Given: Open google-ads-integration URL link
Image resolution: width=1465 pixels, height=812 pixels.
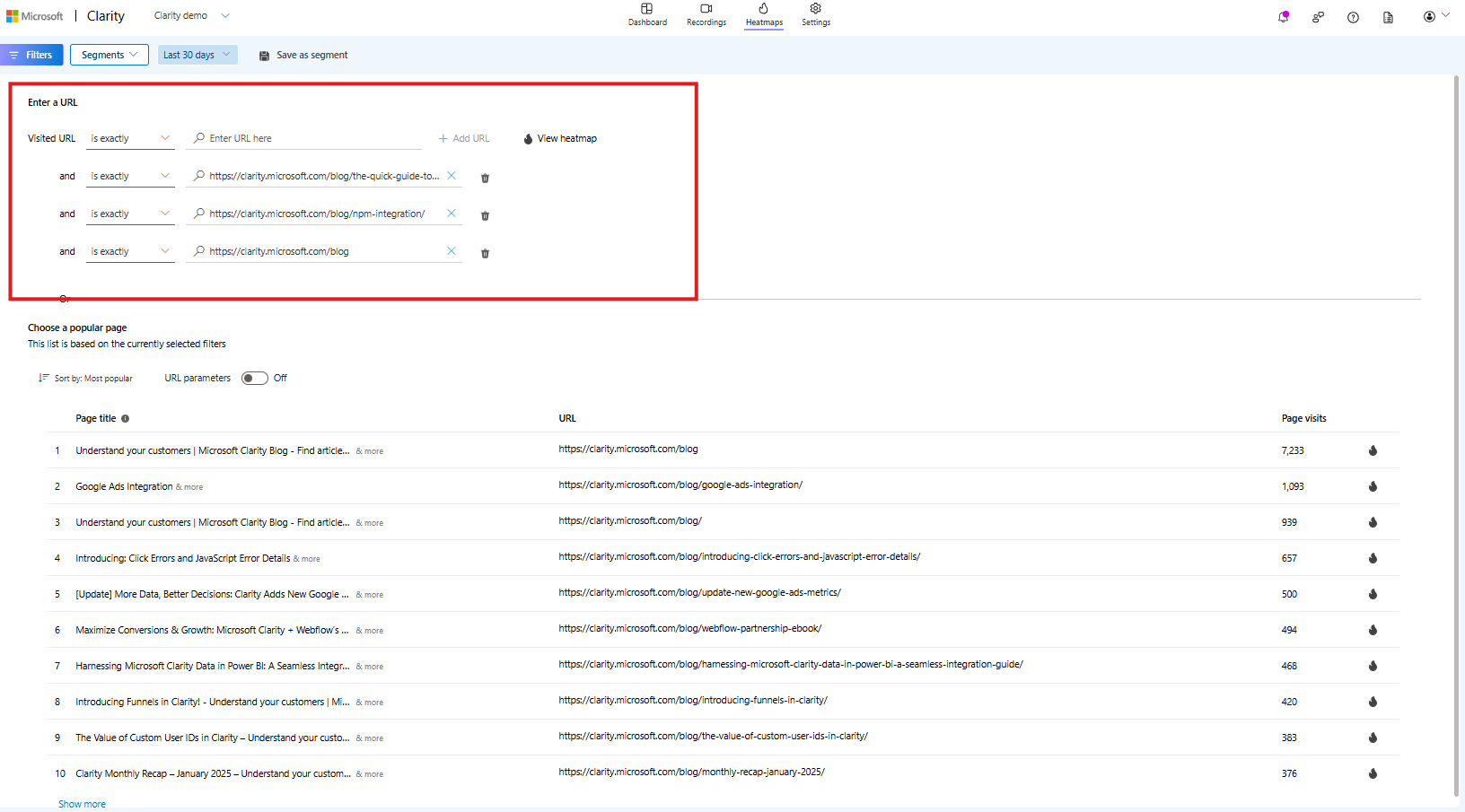Looking at the screenshot, I should point(680,485).
